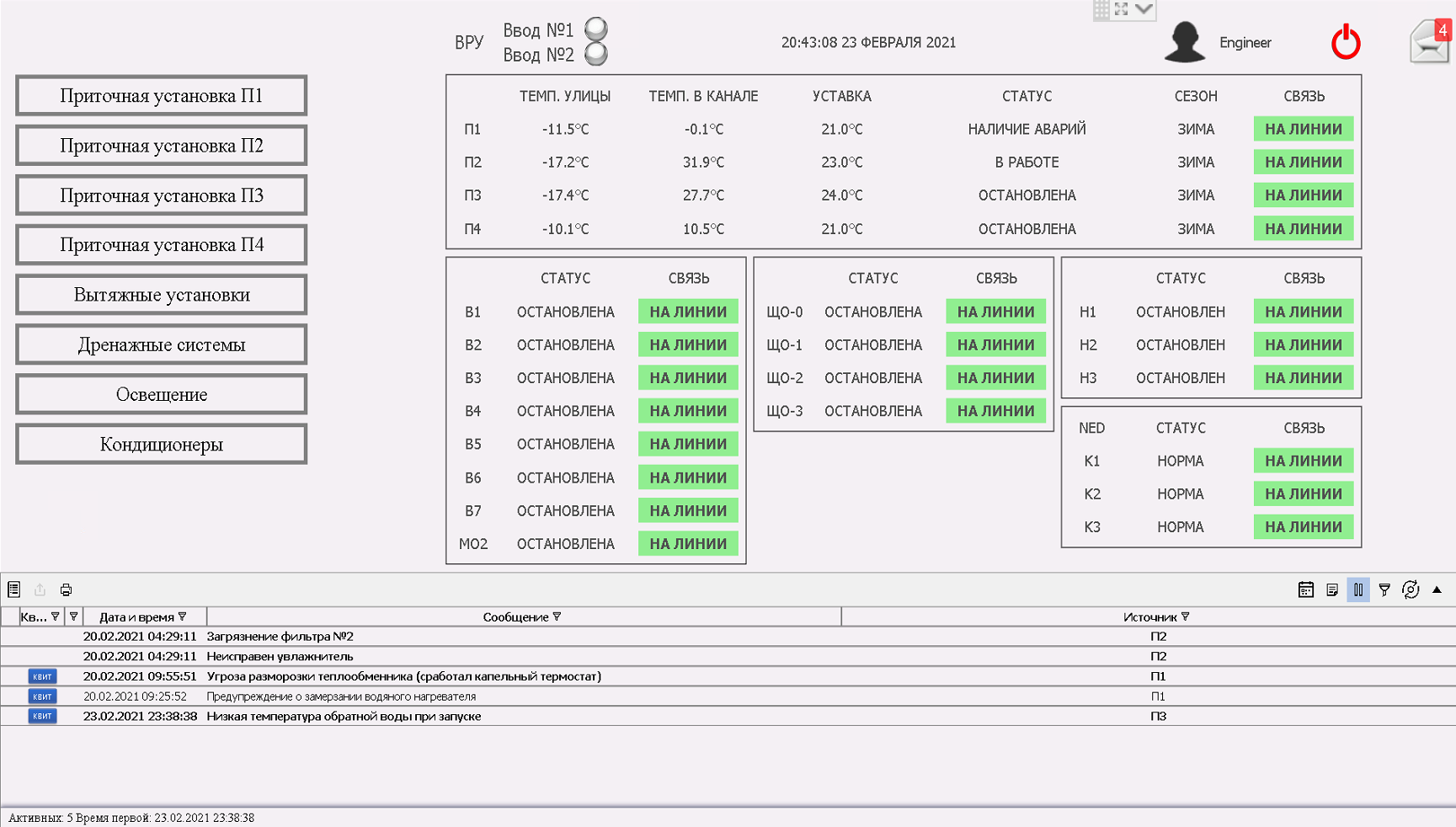Collapse the alarm panel with black triangle

pos(1437,590)
